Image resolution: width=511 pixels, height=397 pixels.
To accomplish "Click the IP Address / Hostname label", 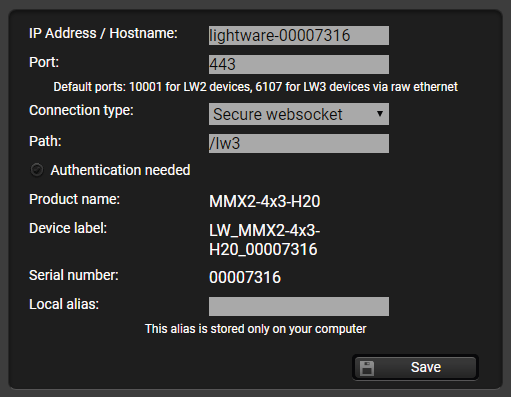I will click(103, 33).
